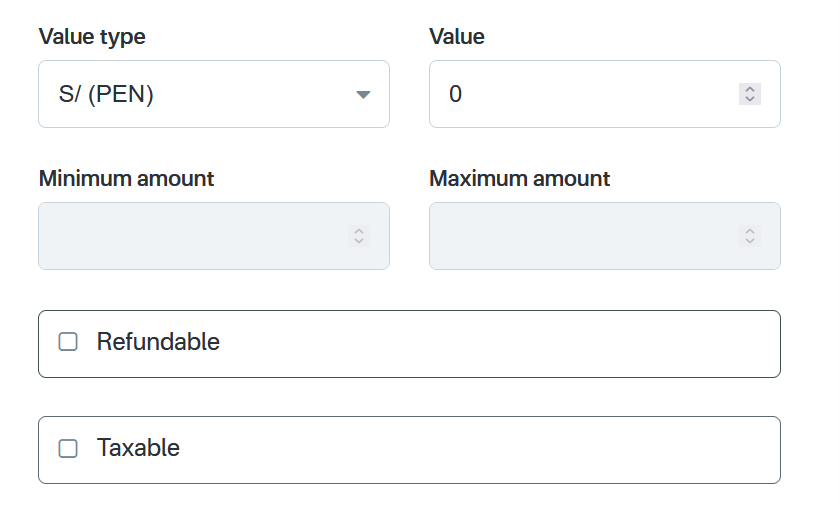Increase Value using the up spinner arrow

tap(750, 89)
